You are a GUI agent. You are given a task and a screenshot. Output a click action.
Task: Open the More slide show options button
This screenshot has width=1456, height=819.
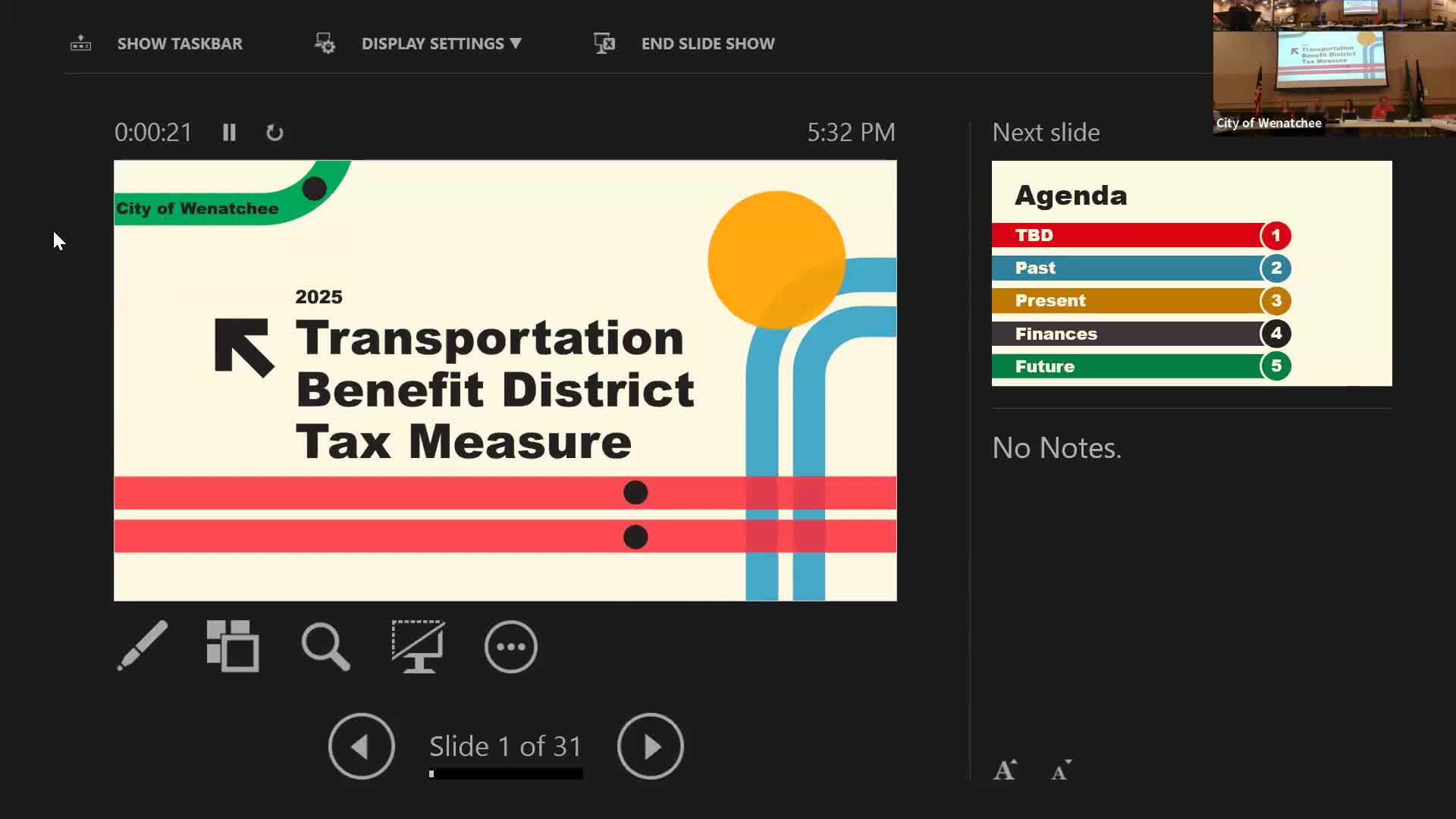[510, 647]
